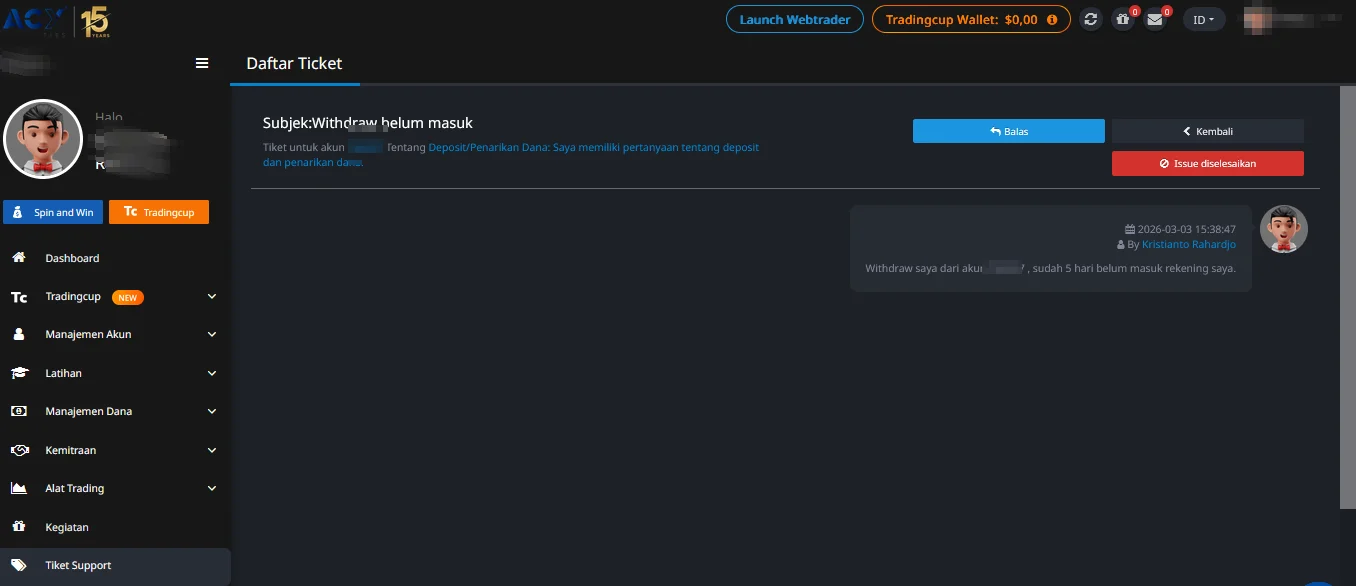This screenshot has width=1356, height=586.
Task: Click the NEW badge beside Tradingcup
Action: click(x=128, y=297)
